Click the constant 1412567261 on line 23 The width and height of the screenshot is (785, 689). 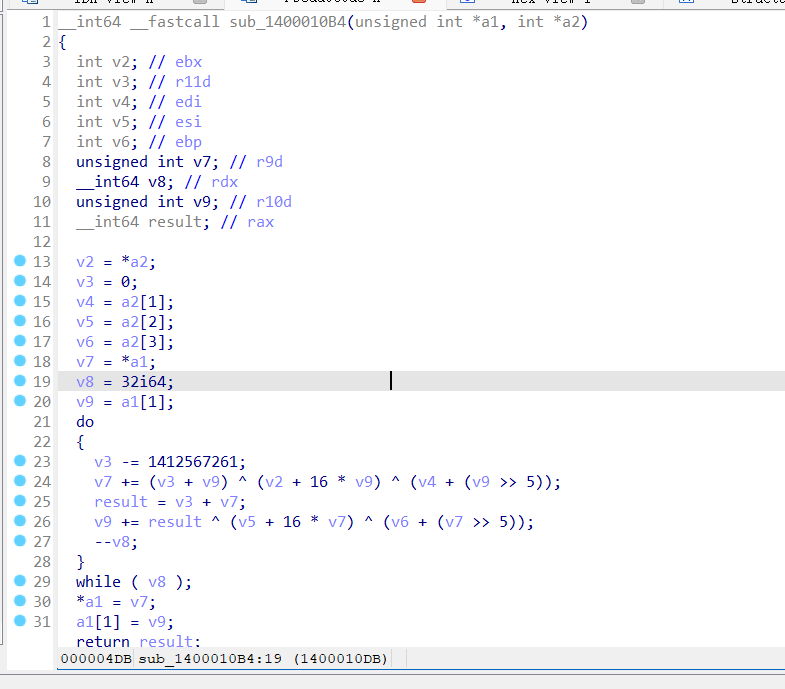click(196, 461)
